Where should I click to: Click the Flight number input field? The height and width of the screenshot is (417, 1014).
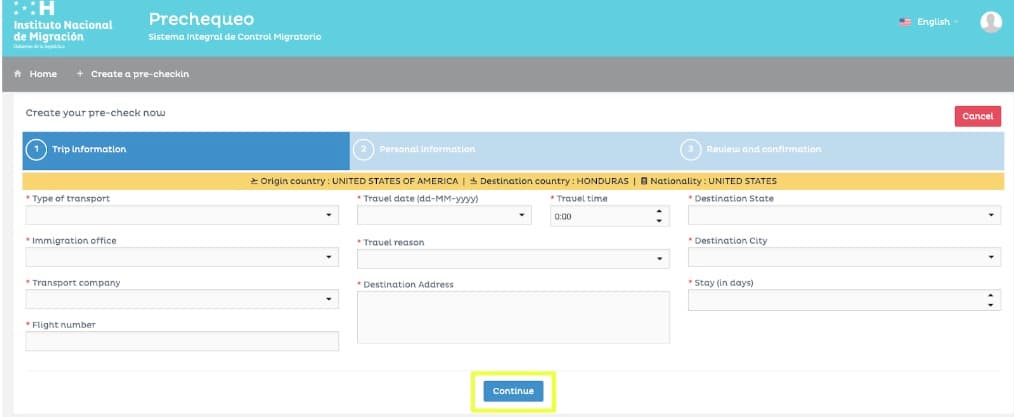(x=182, y=342)
